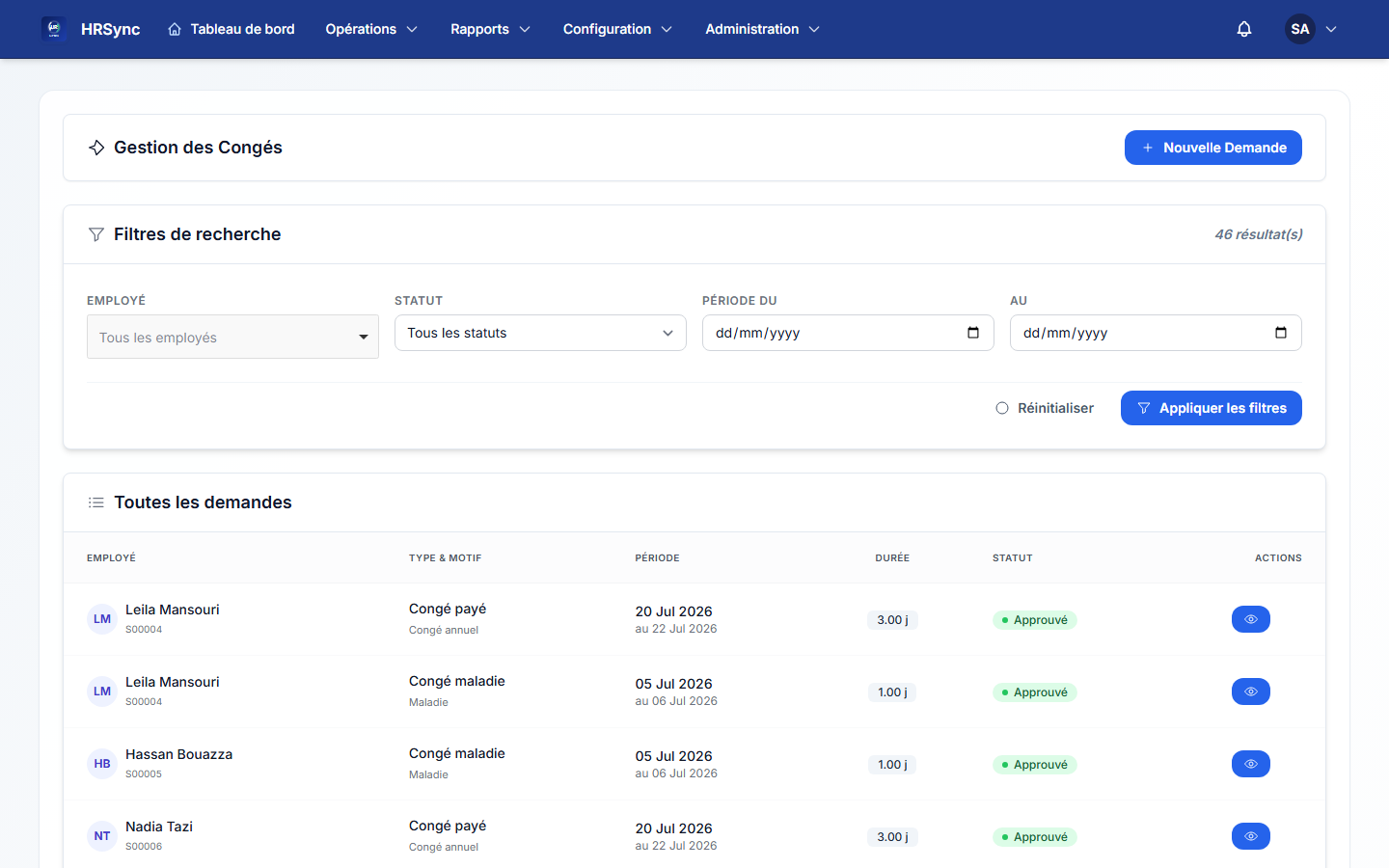
Task: Click 20 Jul 2026 in Nadia Tazi's row
Action: [x=674, y=828]
